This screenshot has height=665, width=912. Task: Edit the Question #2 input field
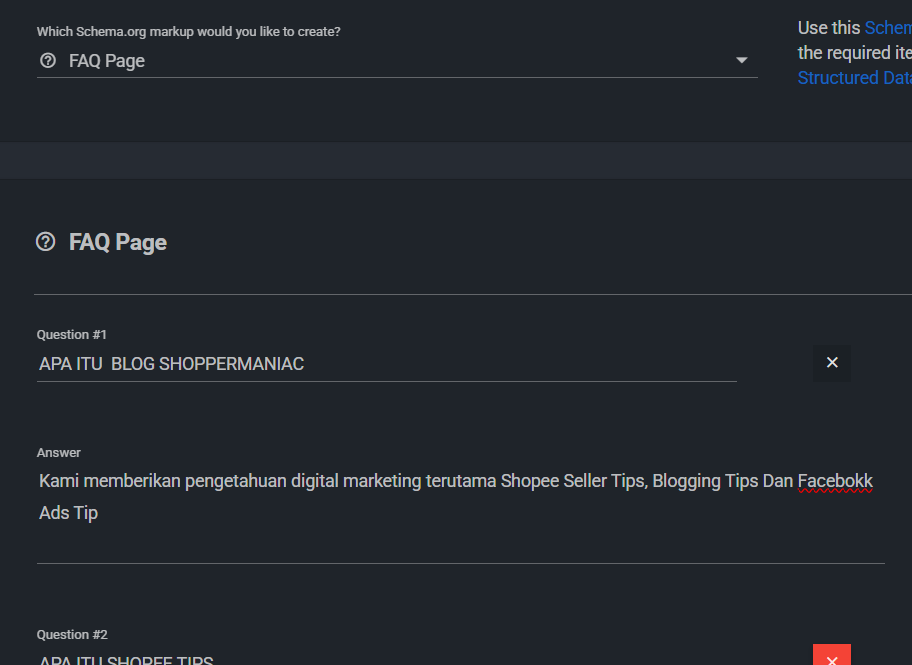tap(387, 659)
